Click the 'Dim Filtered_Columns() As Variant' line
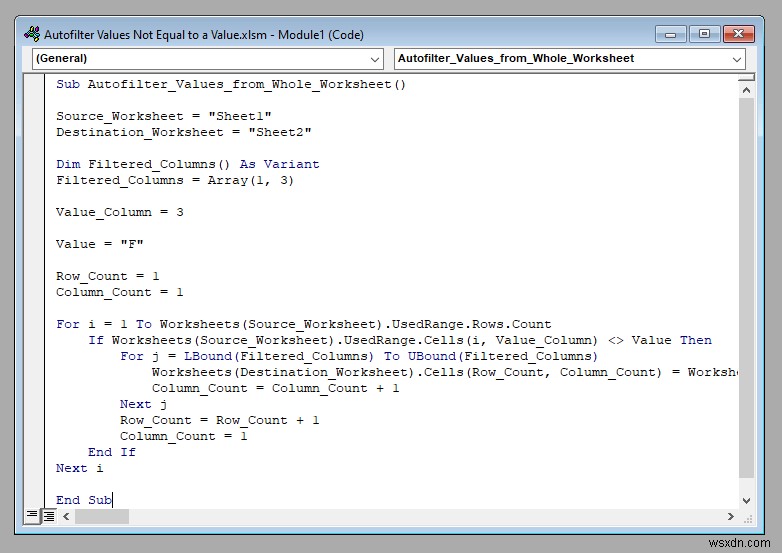 pyautogui.click(x=188, y=164)
